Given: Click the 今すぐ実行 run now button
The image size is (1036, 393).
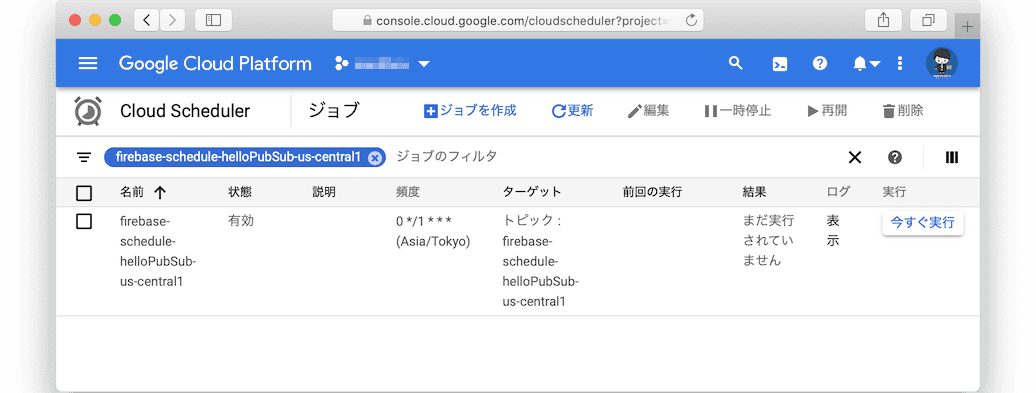Looking at the screenshot, I should pyautogui.click(x=922, y=223).
